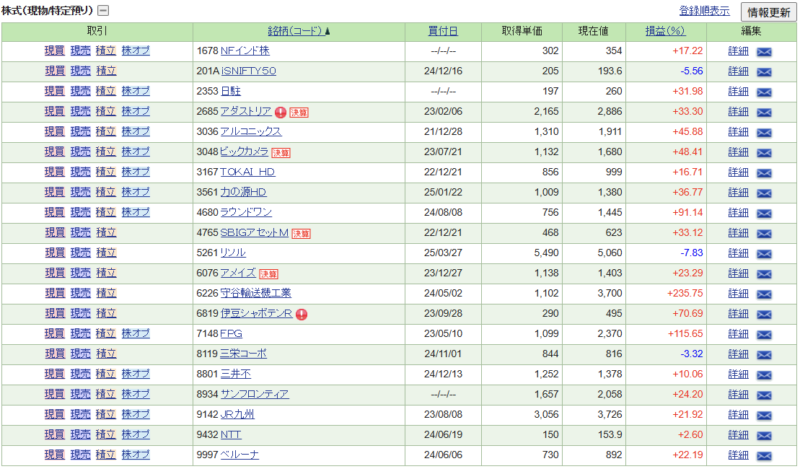Image resolution: width=800 pixels, height=469 pixels.
Task: Click mail icon in ベルーナ row
Action: pos(764,456)
